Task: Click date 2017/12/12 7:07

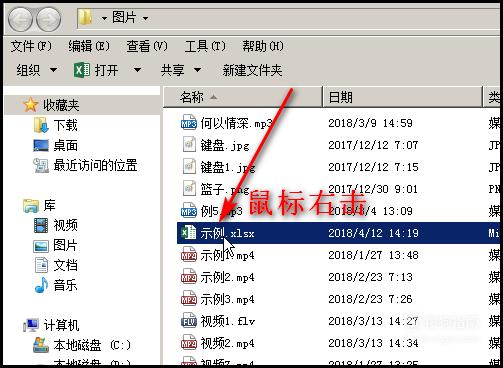Action: click(x=373, y=145)
